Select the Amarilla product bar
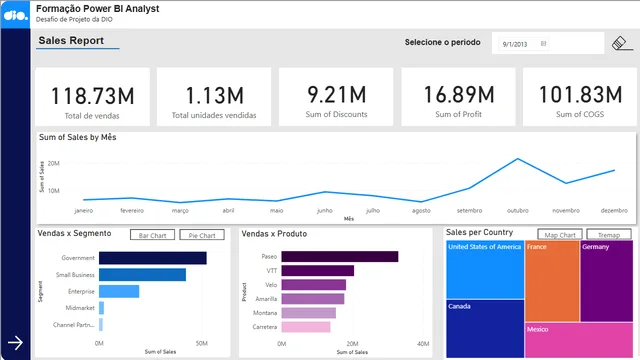This screenshot has height=360, width=640. tap(313, 299)
